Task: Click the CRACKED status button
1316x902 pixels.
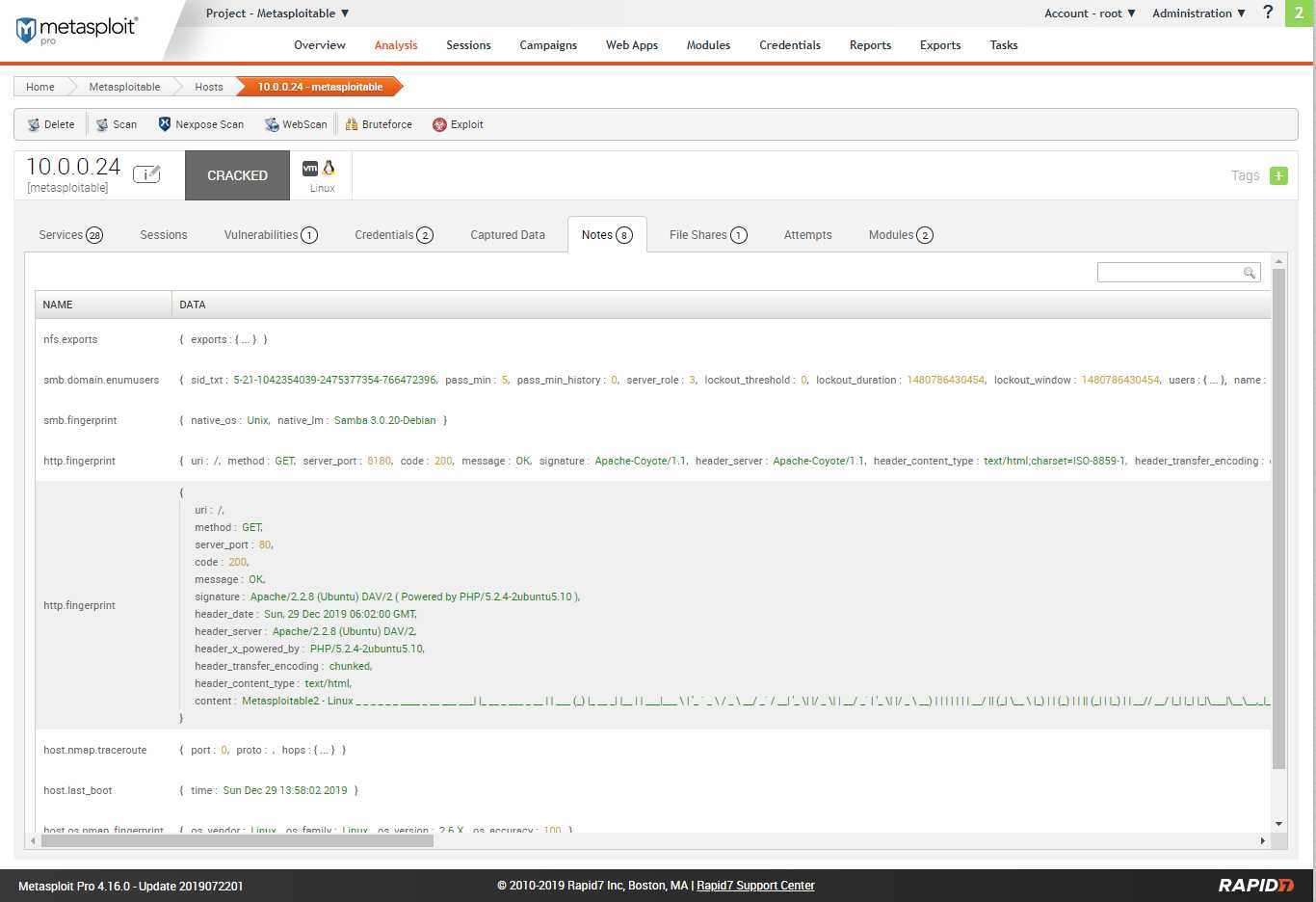Action: pyautogui.click(x=237, y=175)
